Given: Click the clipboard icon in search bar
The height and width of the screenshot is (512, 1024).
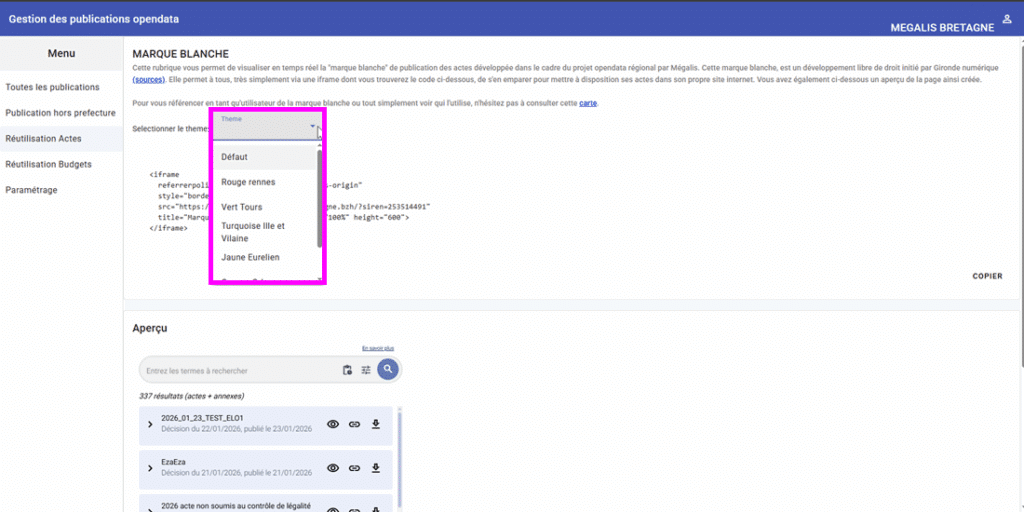Looking at the screenshot, I should 347,370.
